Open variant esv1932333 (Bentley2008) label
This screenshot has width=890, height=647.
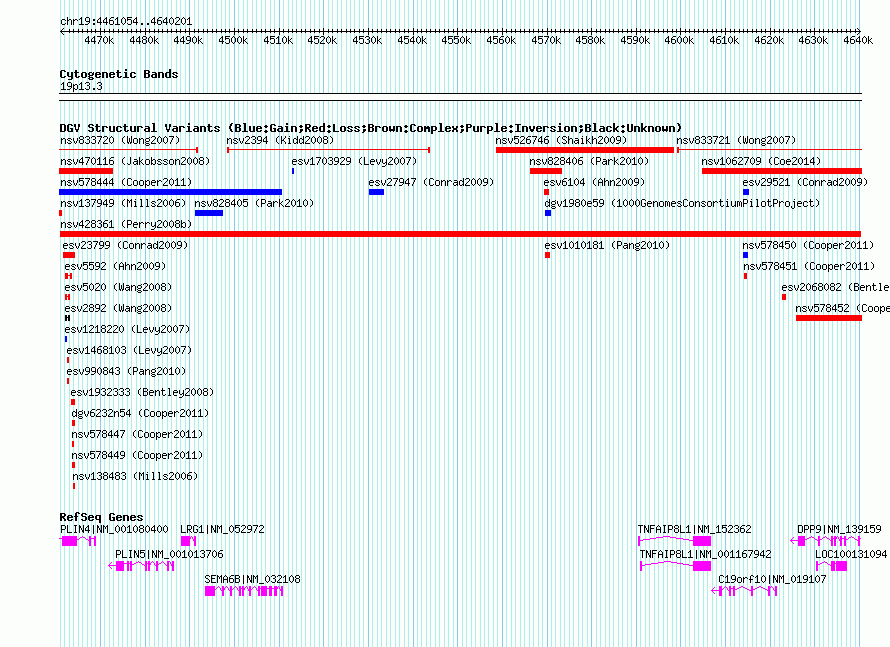[x=142, y=392]
